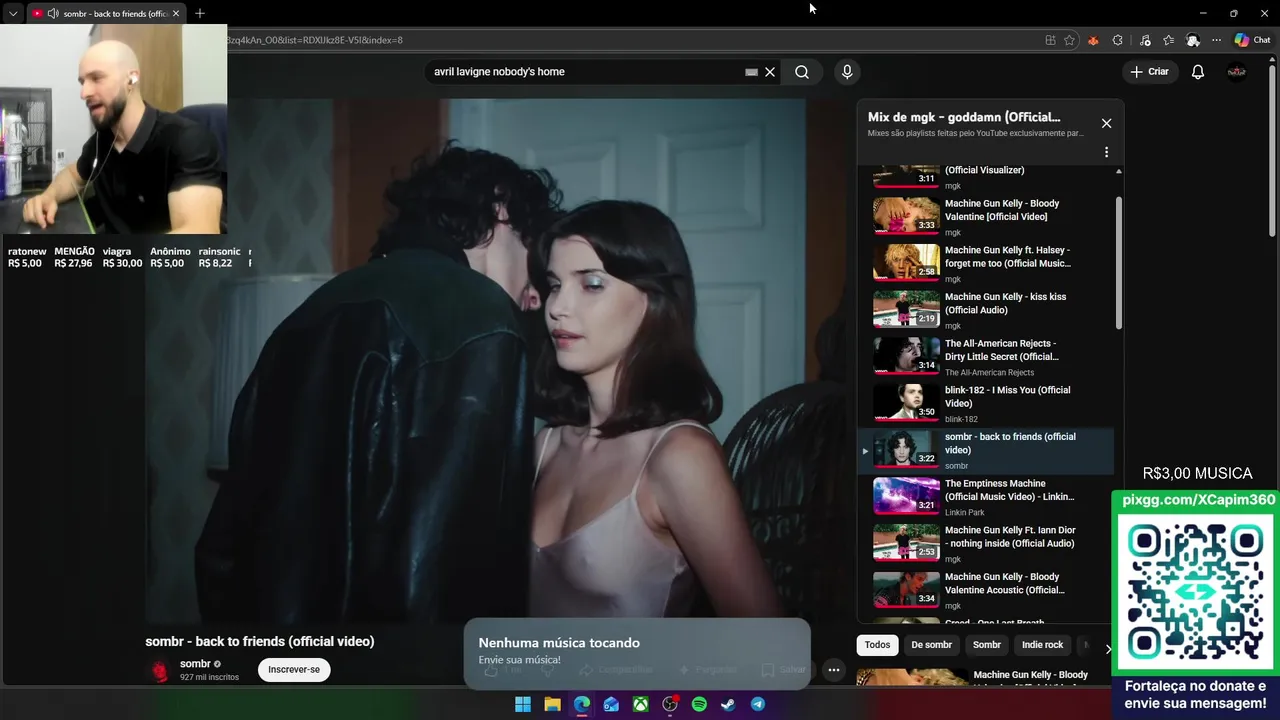Open the browser Extensions puzzle icon
Screen dimensions: 1280x720
click(x=1118, y=40)
